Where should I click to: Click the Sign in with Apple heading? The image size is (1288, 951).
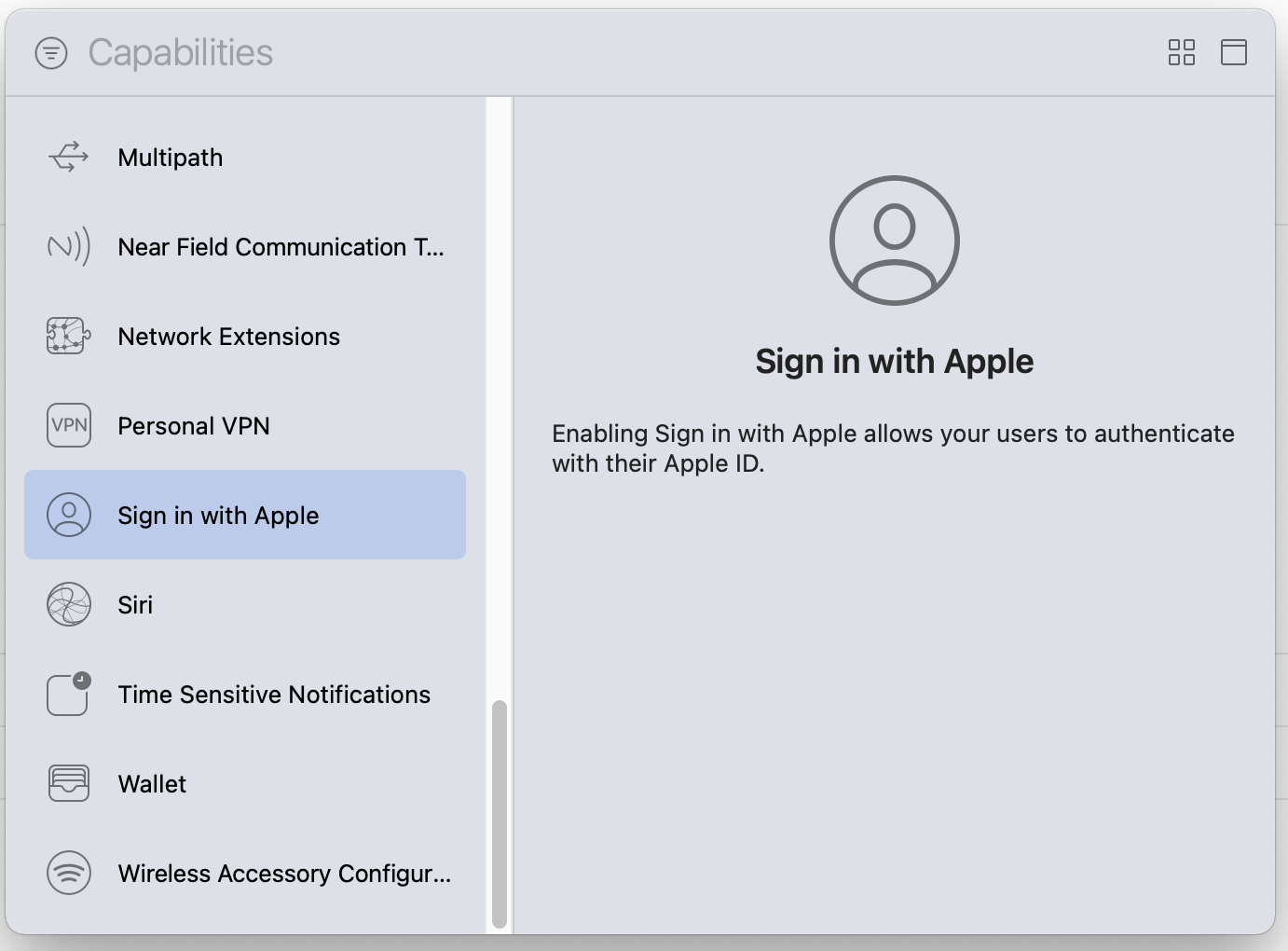tap(895, 361)
